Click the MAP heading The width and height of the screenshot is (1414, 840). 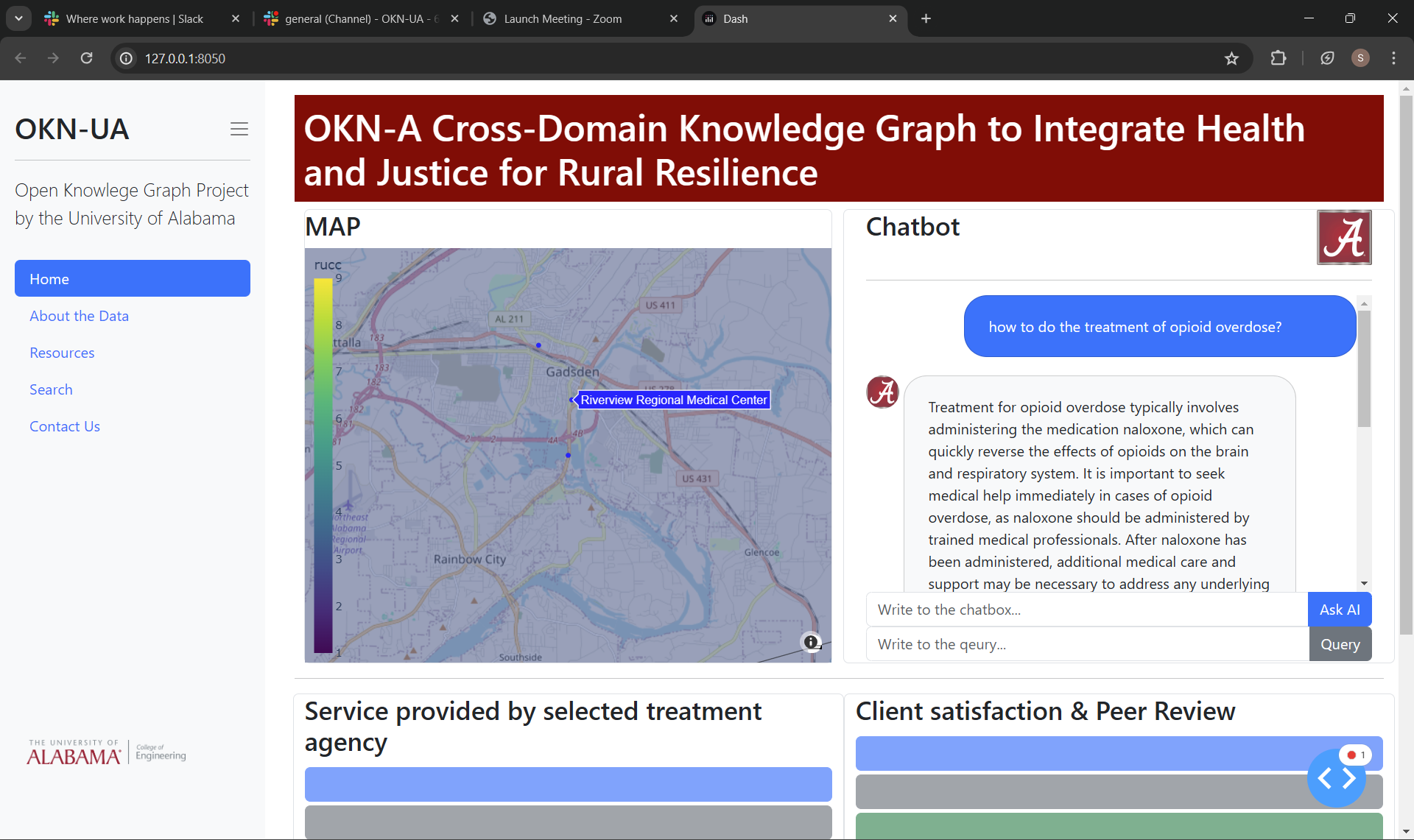coord(333,227)
